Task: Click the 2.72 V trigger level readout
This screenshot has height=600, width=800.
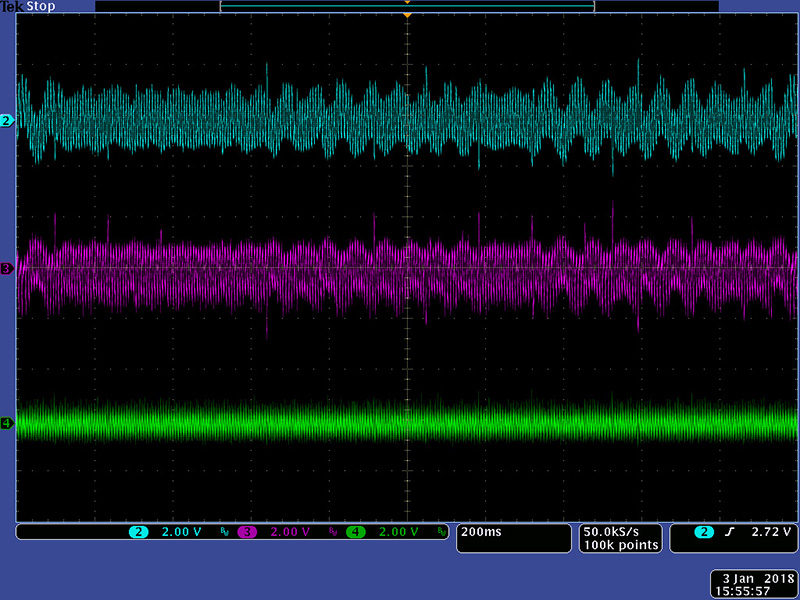Action: (770, 532)
